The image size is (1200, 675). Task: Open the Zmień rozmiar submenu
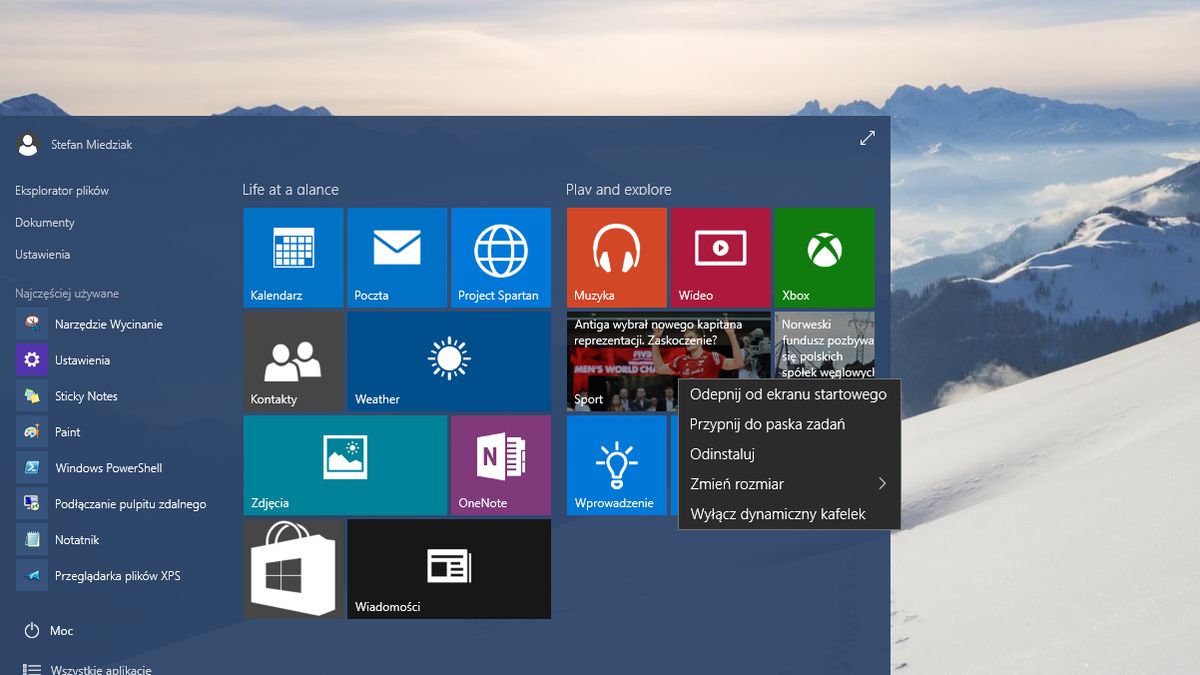789,484
